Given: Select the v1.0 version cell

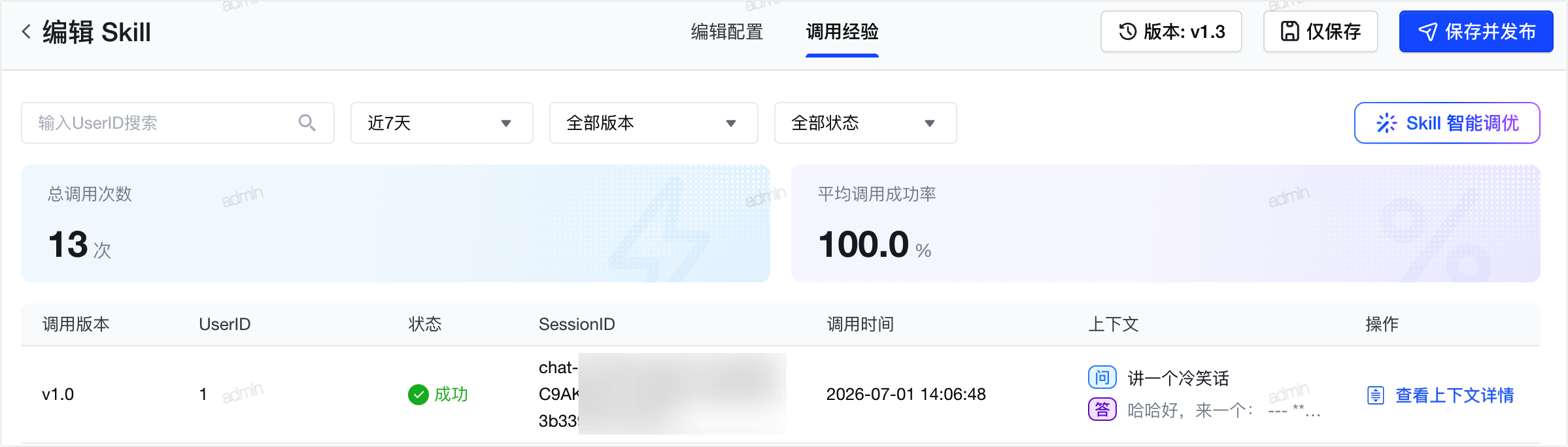Looking at the screenshot, I should tap(58, 395).
